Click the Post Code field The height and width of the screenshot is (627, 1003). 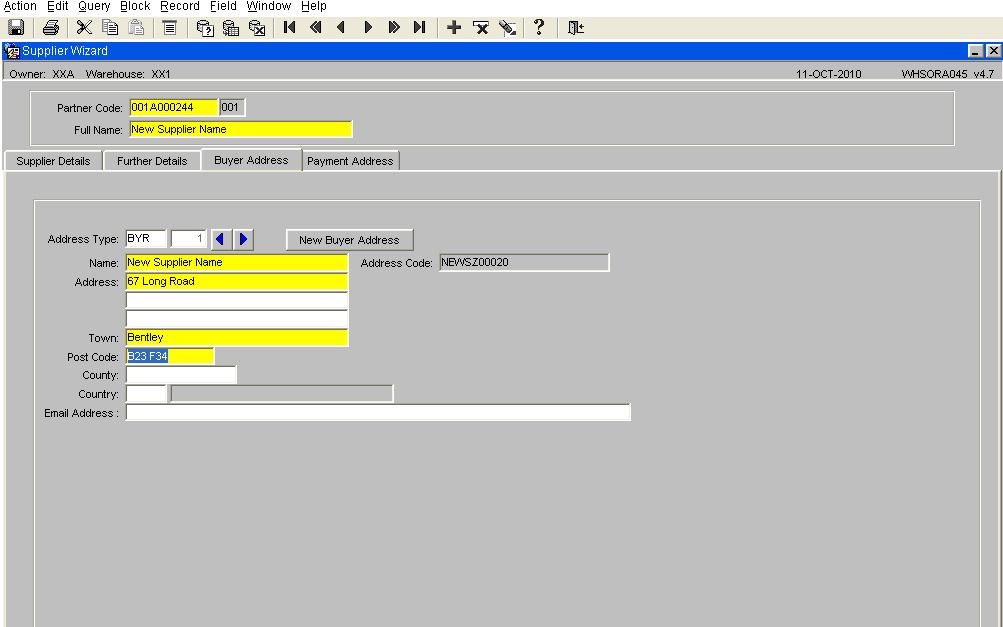170,356
